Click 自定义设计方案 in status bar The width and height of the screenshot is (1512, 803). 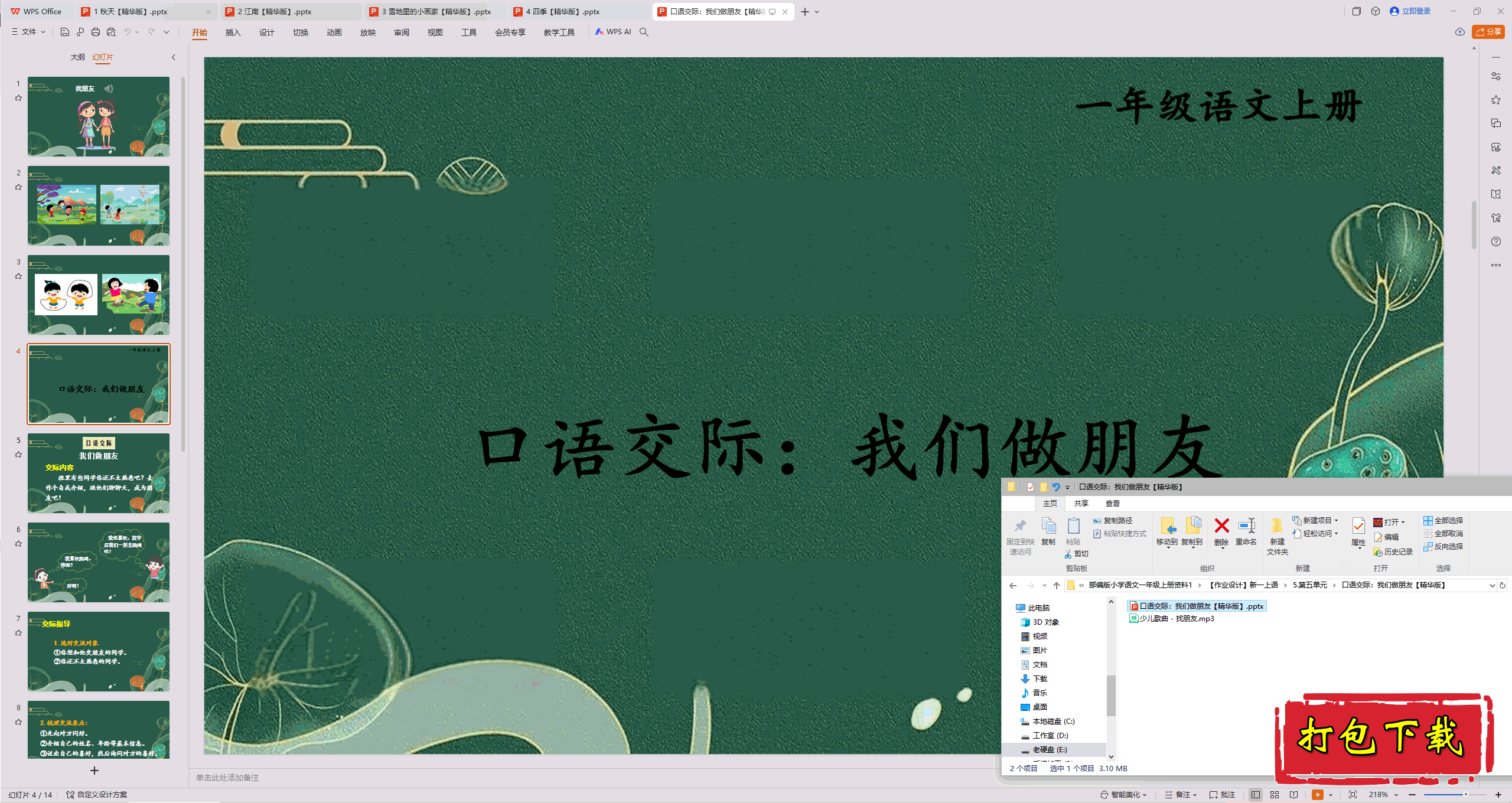pyautogui.click(x=97, y=795)
